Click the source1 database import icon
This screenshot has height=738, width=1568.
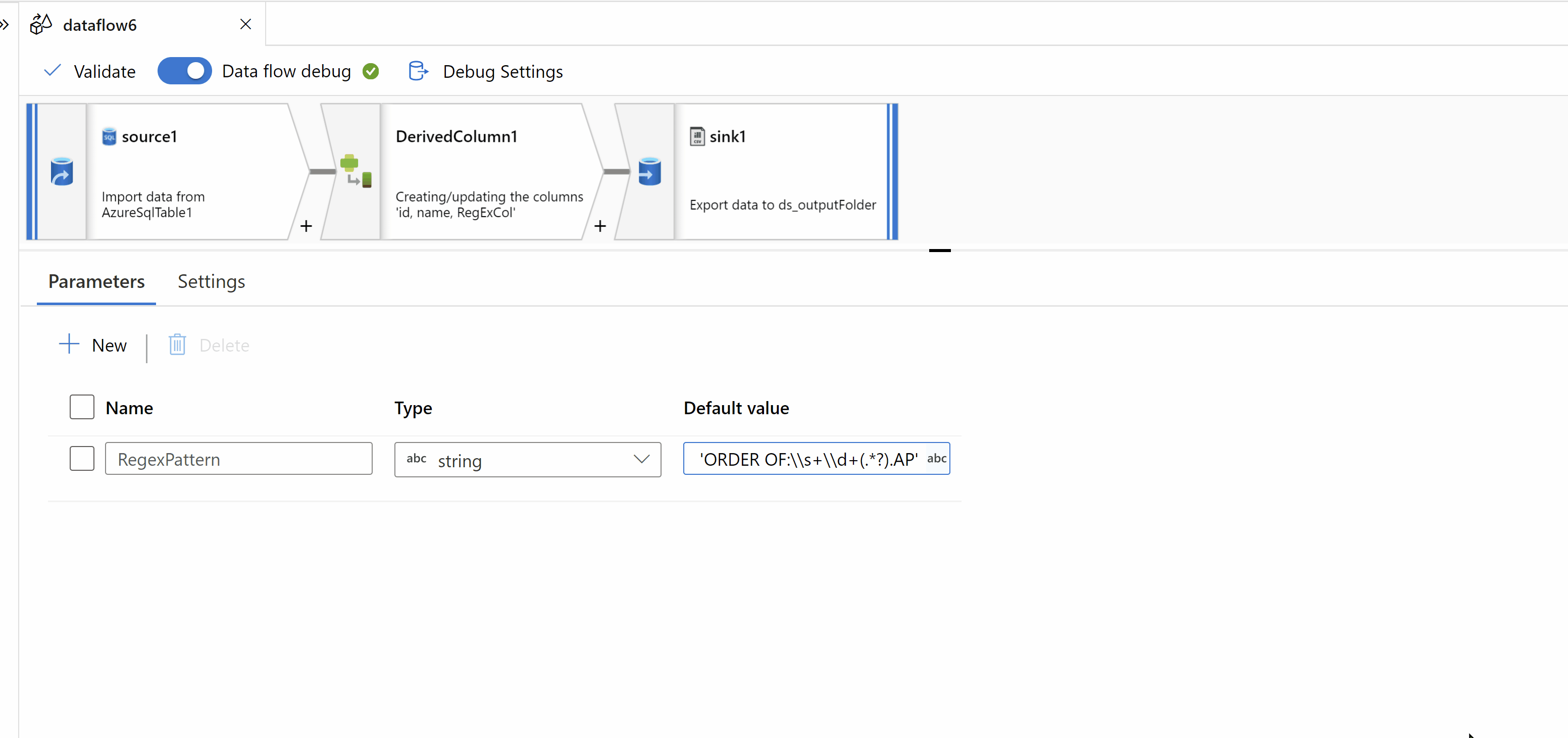tap(62, 172)
